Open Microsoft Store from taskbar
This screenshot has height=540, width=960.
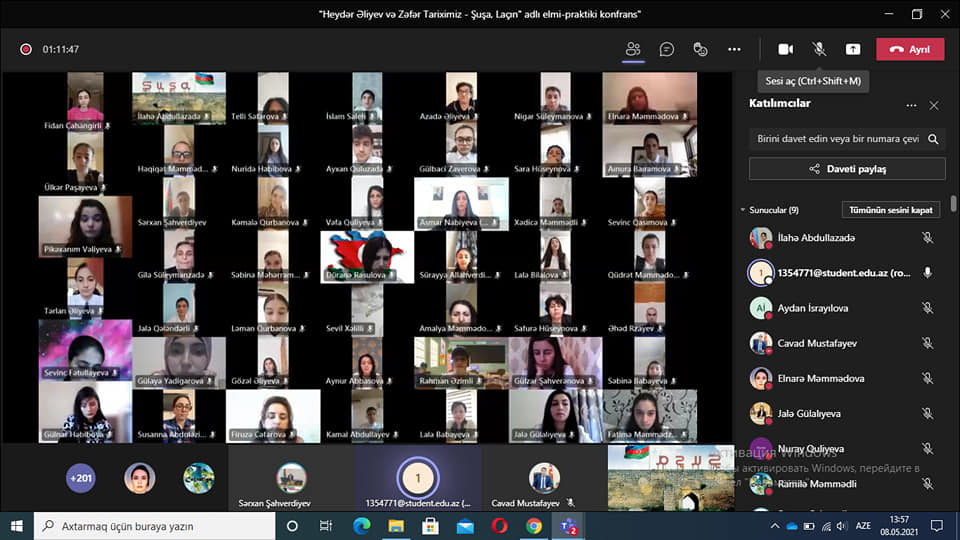coord(430,526)
